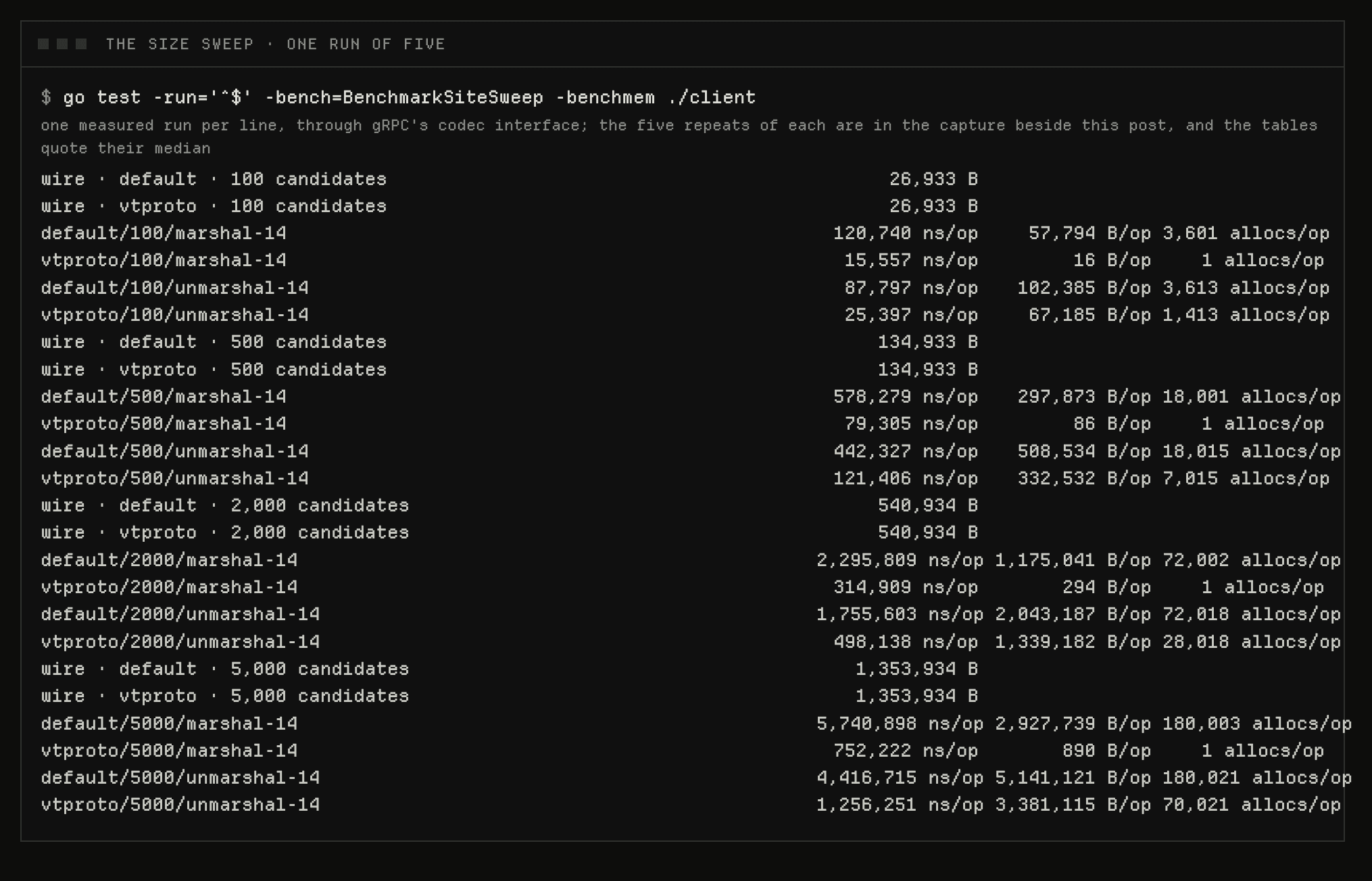Click the 70,021 allocs/op value

1252,805
